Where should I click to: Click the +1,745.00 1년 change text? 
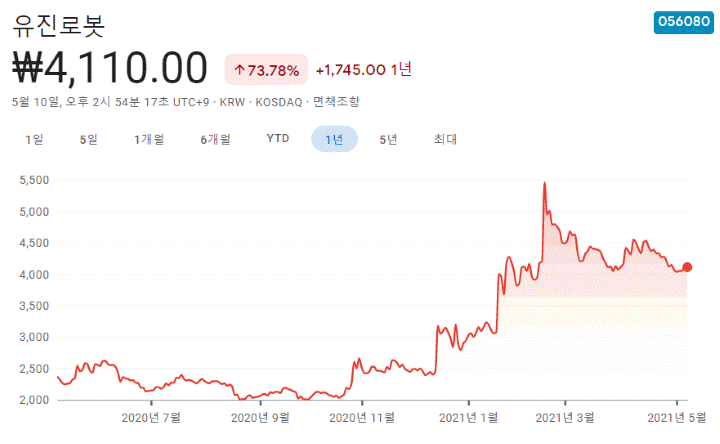pyautogui.click(x=364, y=70)
